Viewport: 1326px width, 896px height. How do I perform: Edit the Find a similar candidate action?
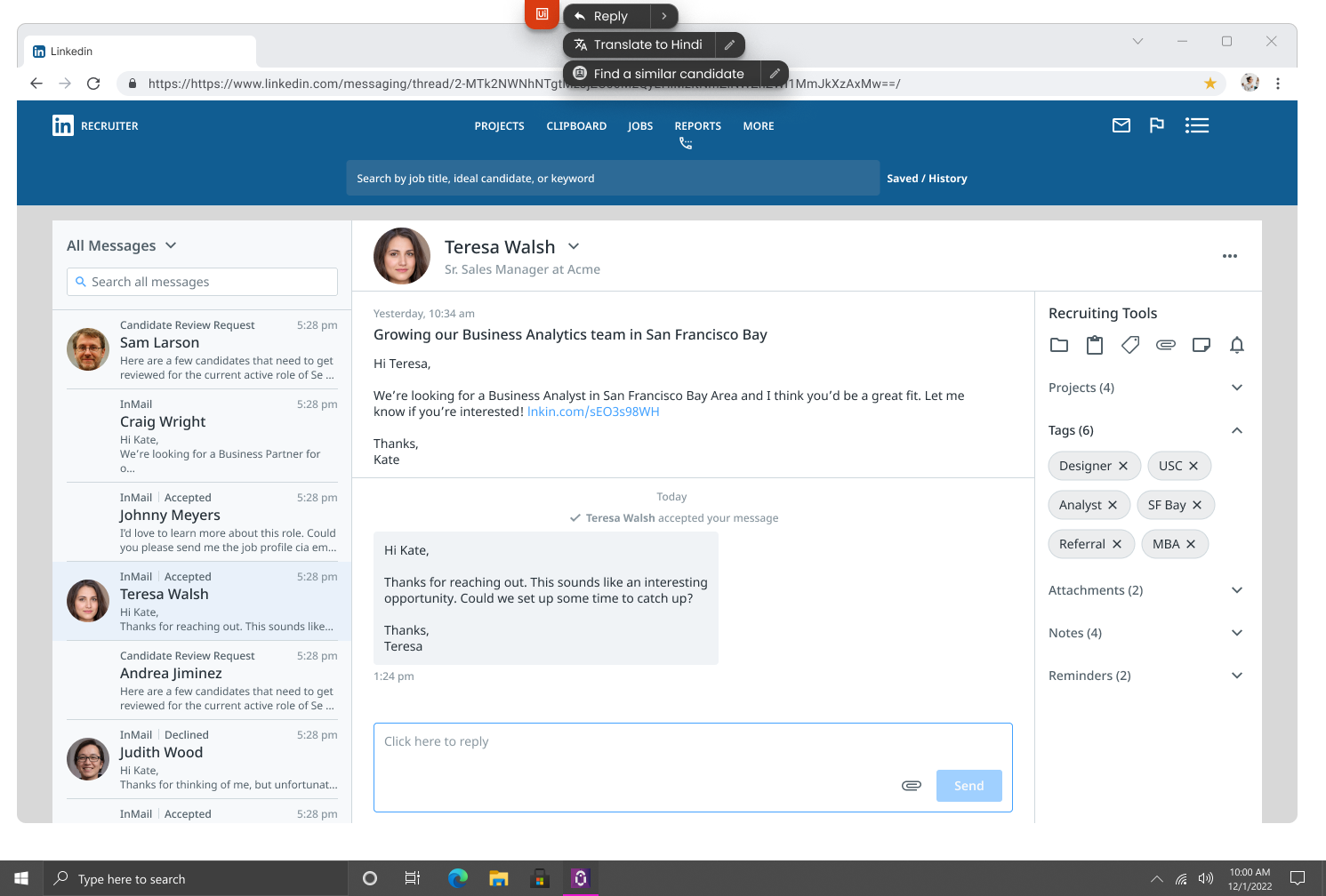(775, 74)
